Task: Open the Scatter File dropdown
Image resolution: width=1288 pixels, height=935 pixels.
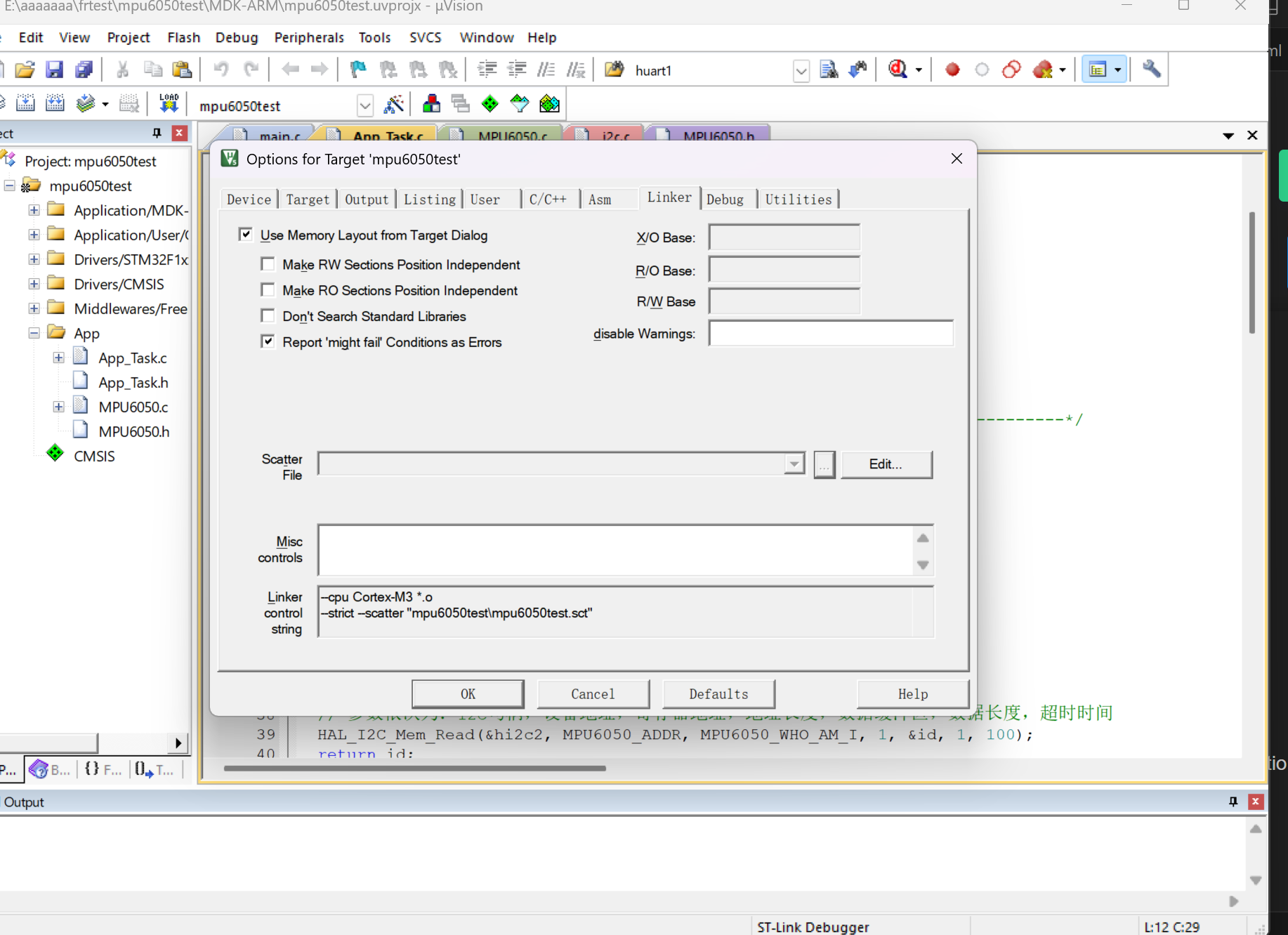Action: [794, 464]
